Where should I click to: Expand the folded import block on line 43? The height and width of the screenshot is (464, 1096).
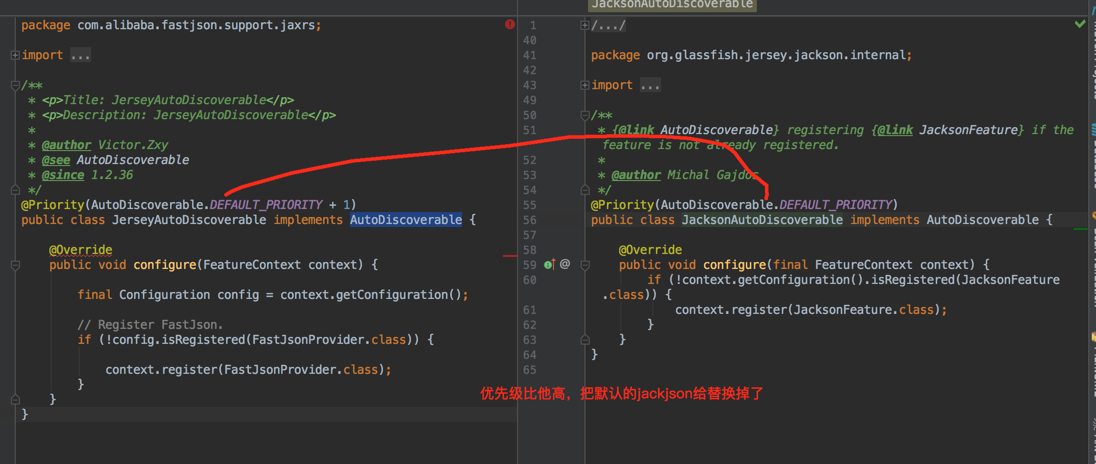584,85
